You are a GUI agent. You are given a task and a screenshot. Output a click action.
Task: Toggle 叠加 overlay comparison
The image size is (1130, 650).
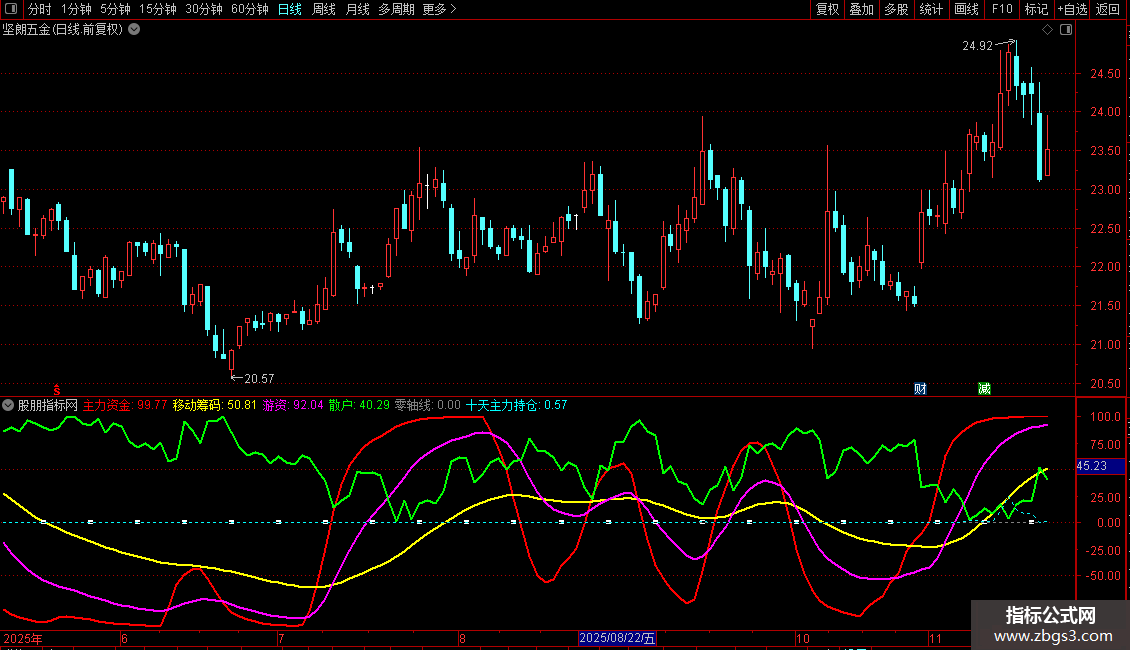point(861,9)
